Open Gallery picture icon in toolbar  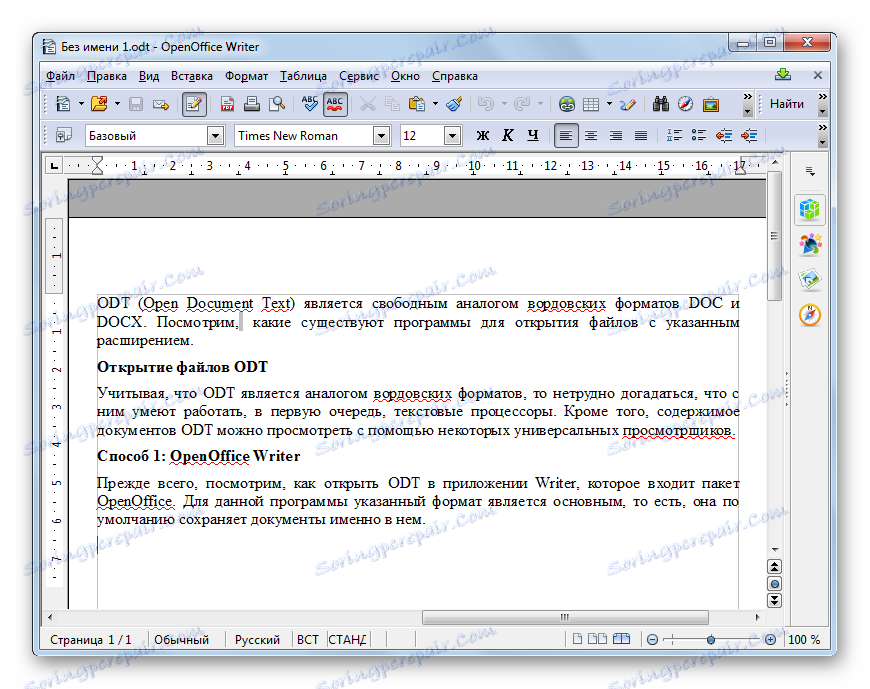point(711,104)
